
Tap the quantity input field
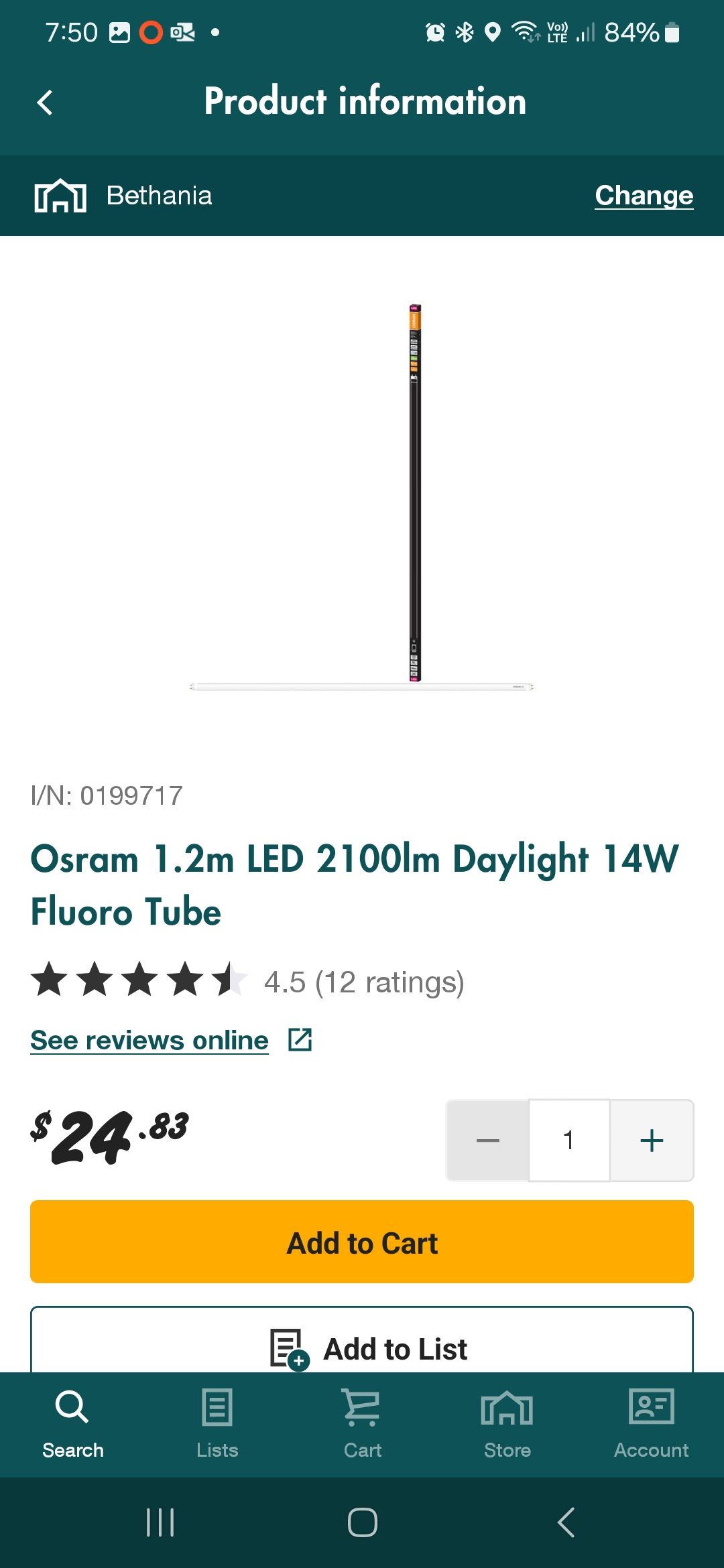[x=569, y=1140]
